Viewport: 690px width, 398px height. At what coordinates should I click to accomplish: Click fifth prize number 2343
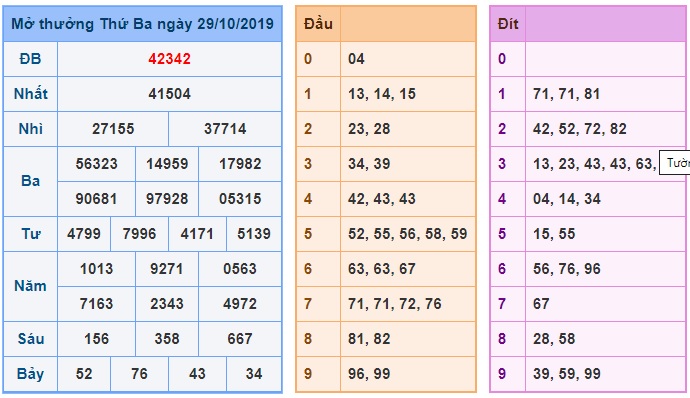[167, 304]
